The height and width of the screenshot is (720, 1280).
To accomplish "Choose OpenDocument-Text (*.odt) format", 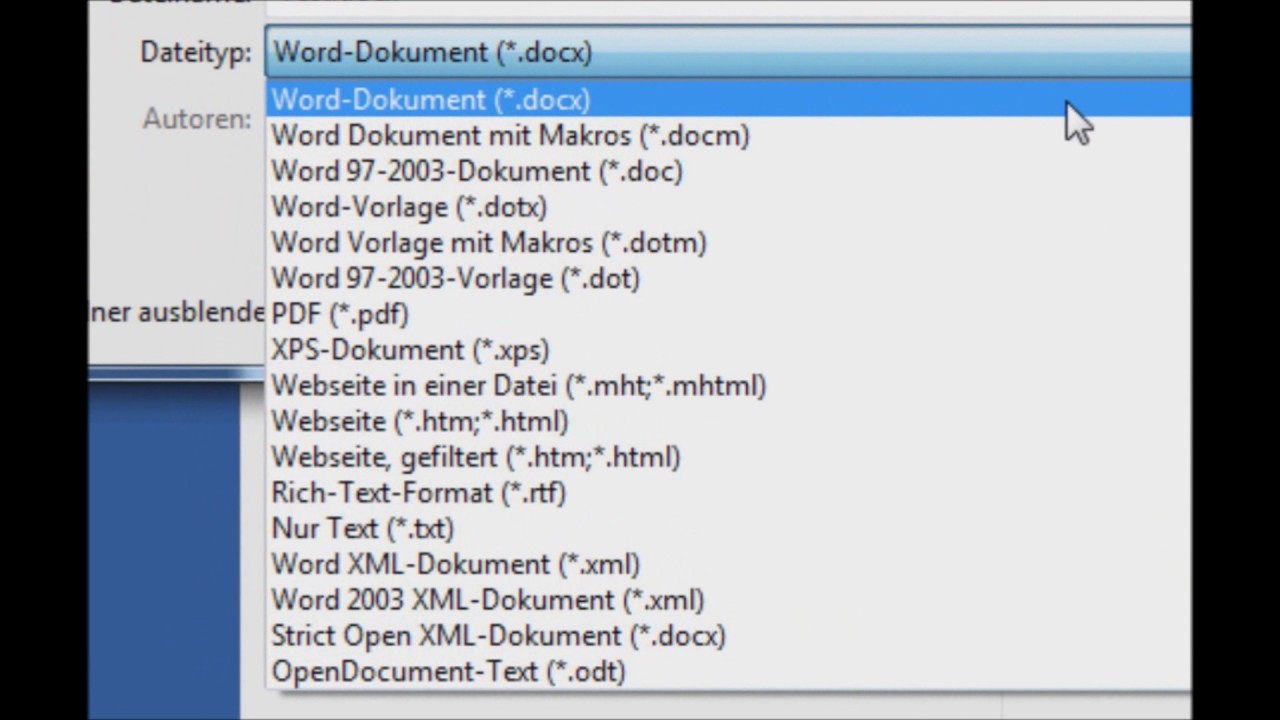I will [728, 671].
